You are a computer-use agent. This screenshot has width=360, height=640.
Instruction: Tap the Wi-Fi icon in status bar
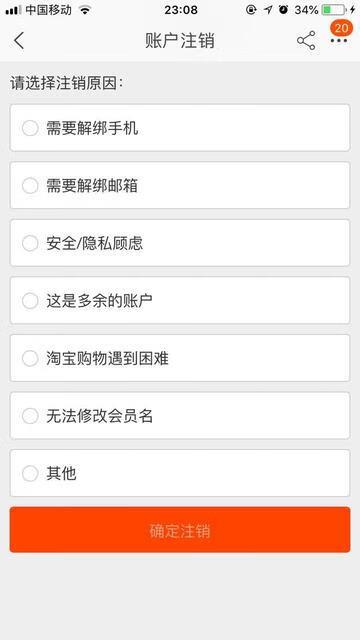click(x=85, y=10)
